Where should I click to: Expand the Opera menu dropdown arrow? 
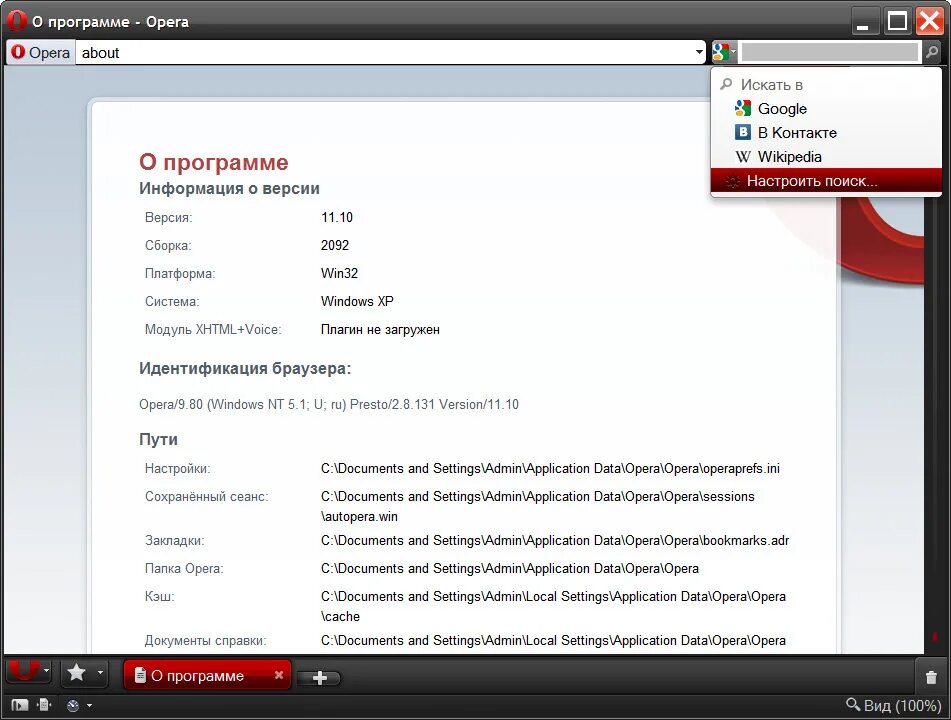point(46,671)
